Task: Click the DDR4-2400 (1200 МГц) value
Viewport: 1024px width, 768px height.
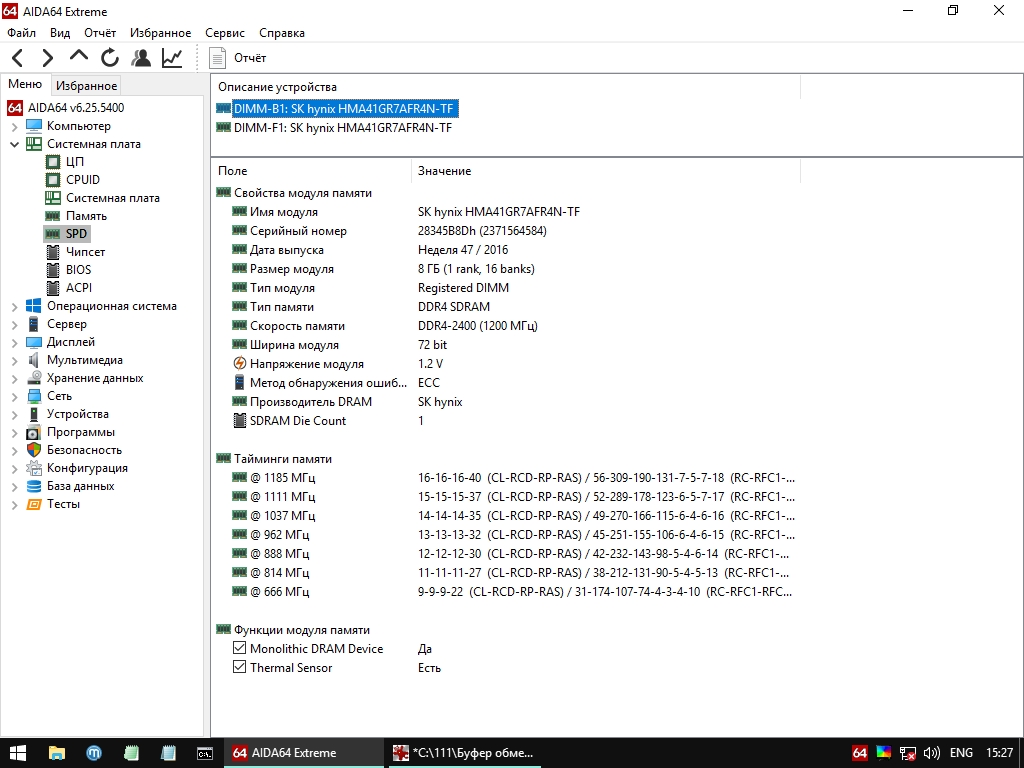Action: [477, 325]
